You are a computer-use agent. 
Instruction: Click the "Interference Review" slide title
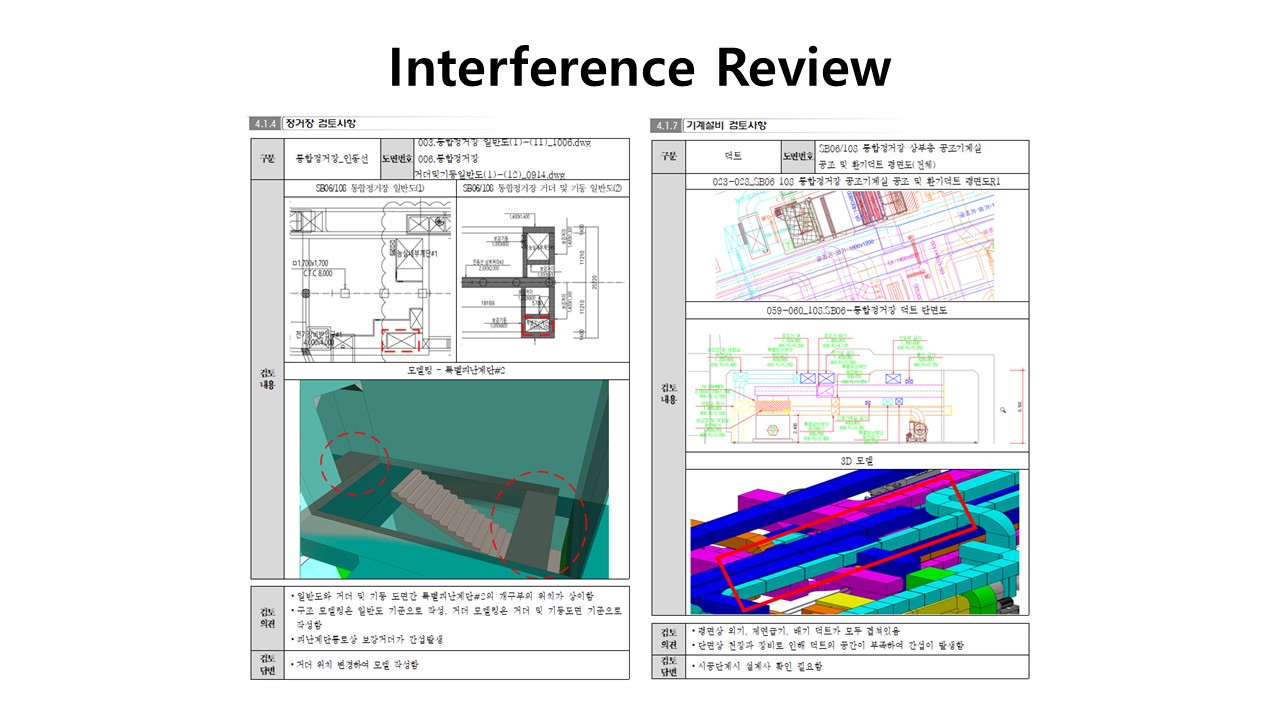(x=639, y=68)
